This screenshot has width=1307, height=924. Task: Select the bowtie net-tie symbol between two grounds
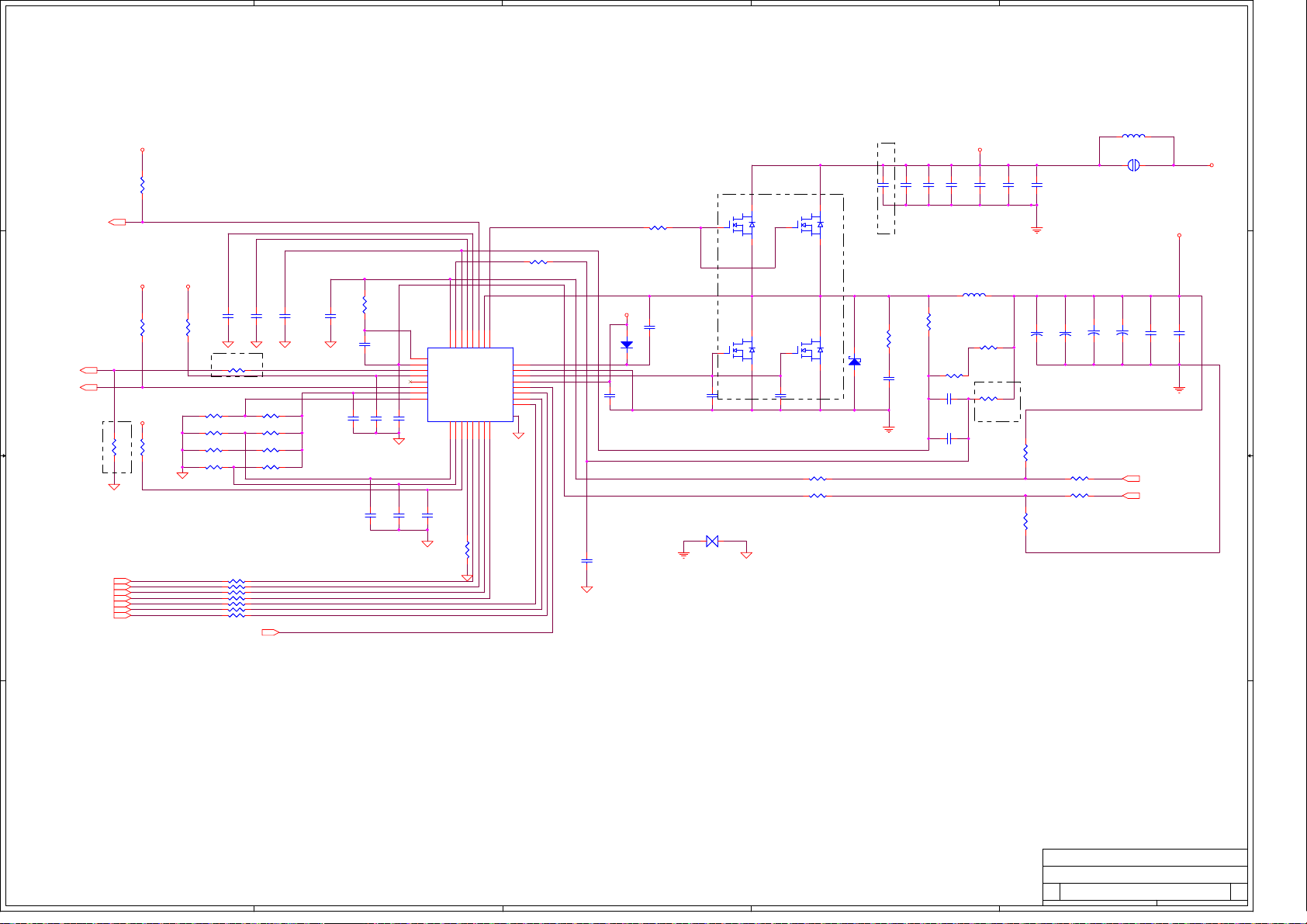712,542
